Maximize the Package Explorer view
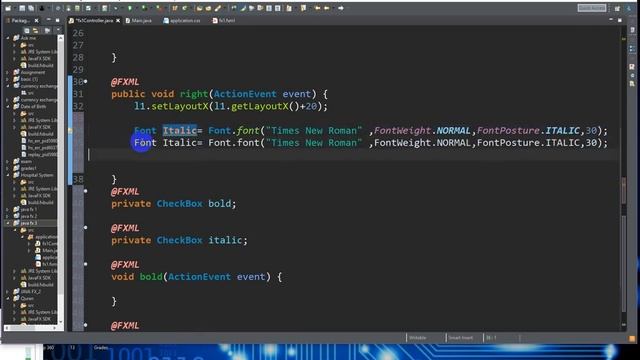 pyautogui.click(x=57, y=20)
